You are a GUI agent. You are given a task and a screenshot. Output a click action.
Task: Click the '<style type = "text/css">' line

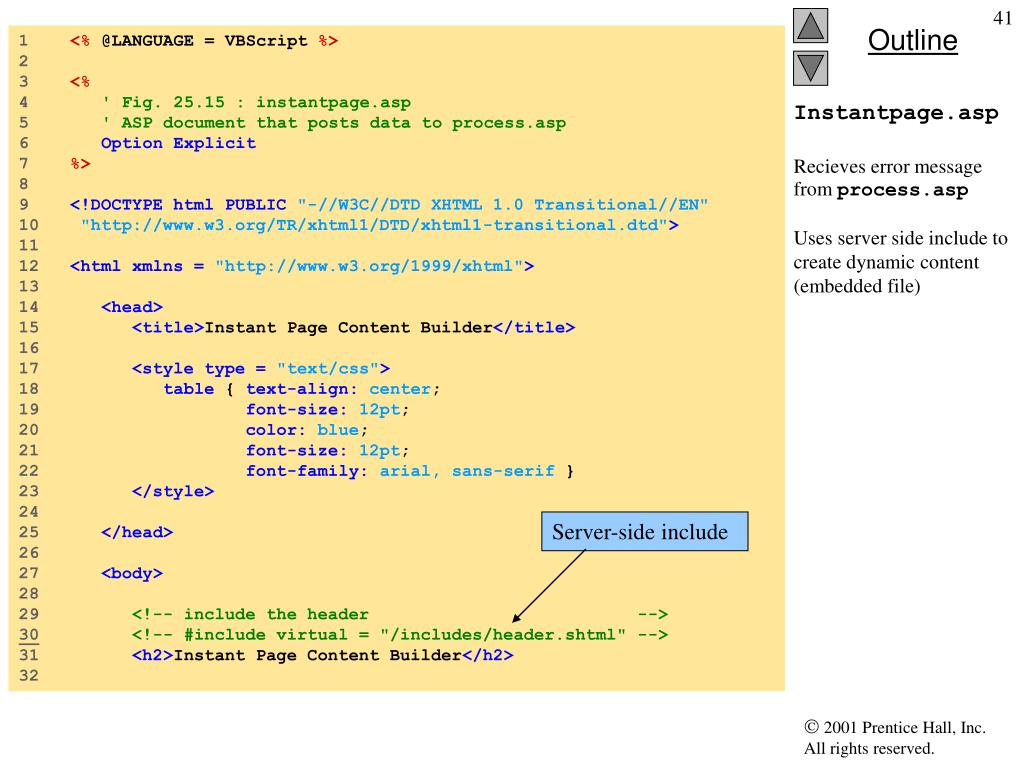point(261,369)
